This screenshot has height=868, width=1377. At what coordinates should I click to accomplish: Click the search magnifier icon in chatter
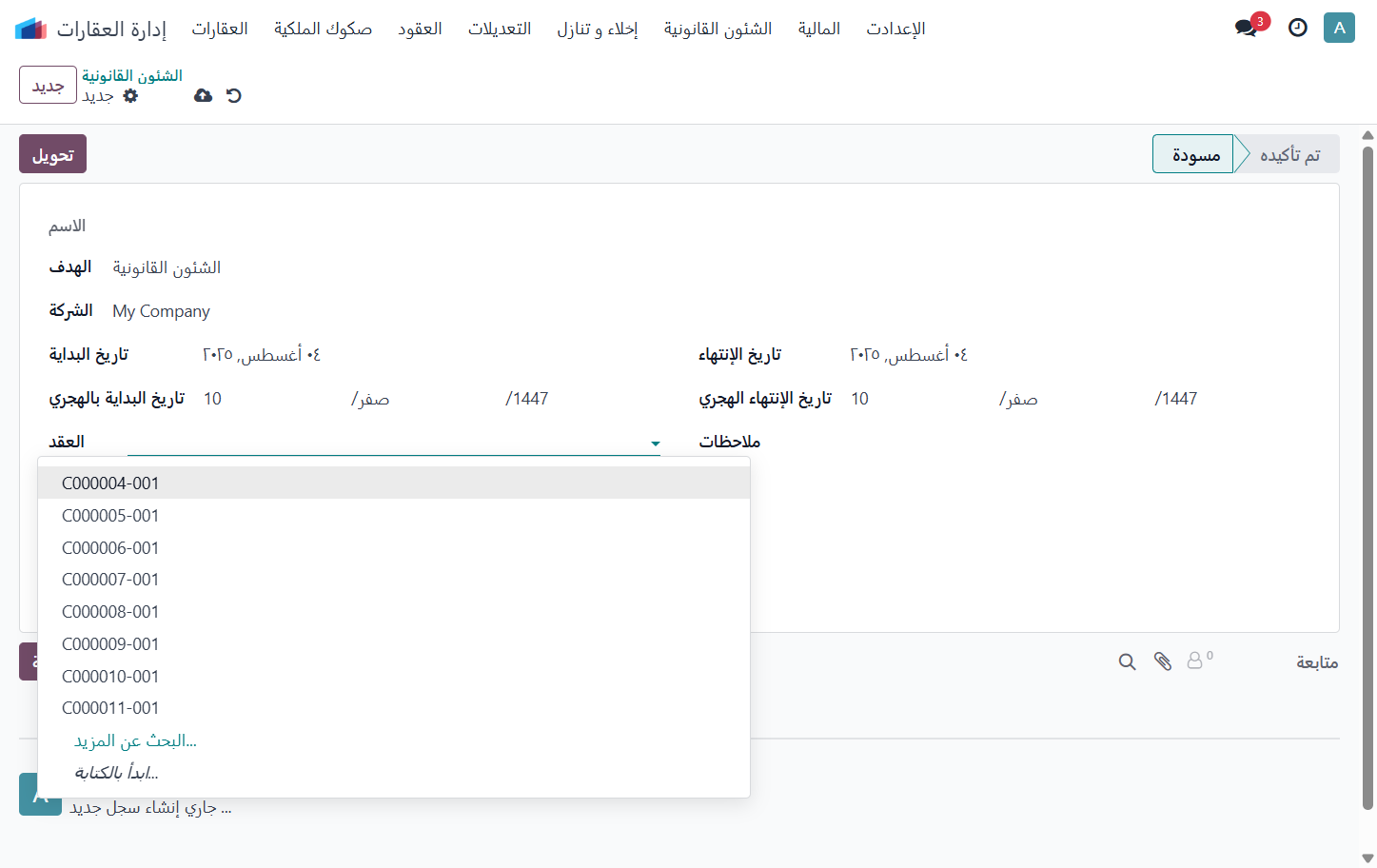[1127, 661]
